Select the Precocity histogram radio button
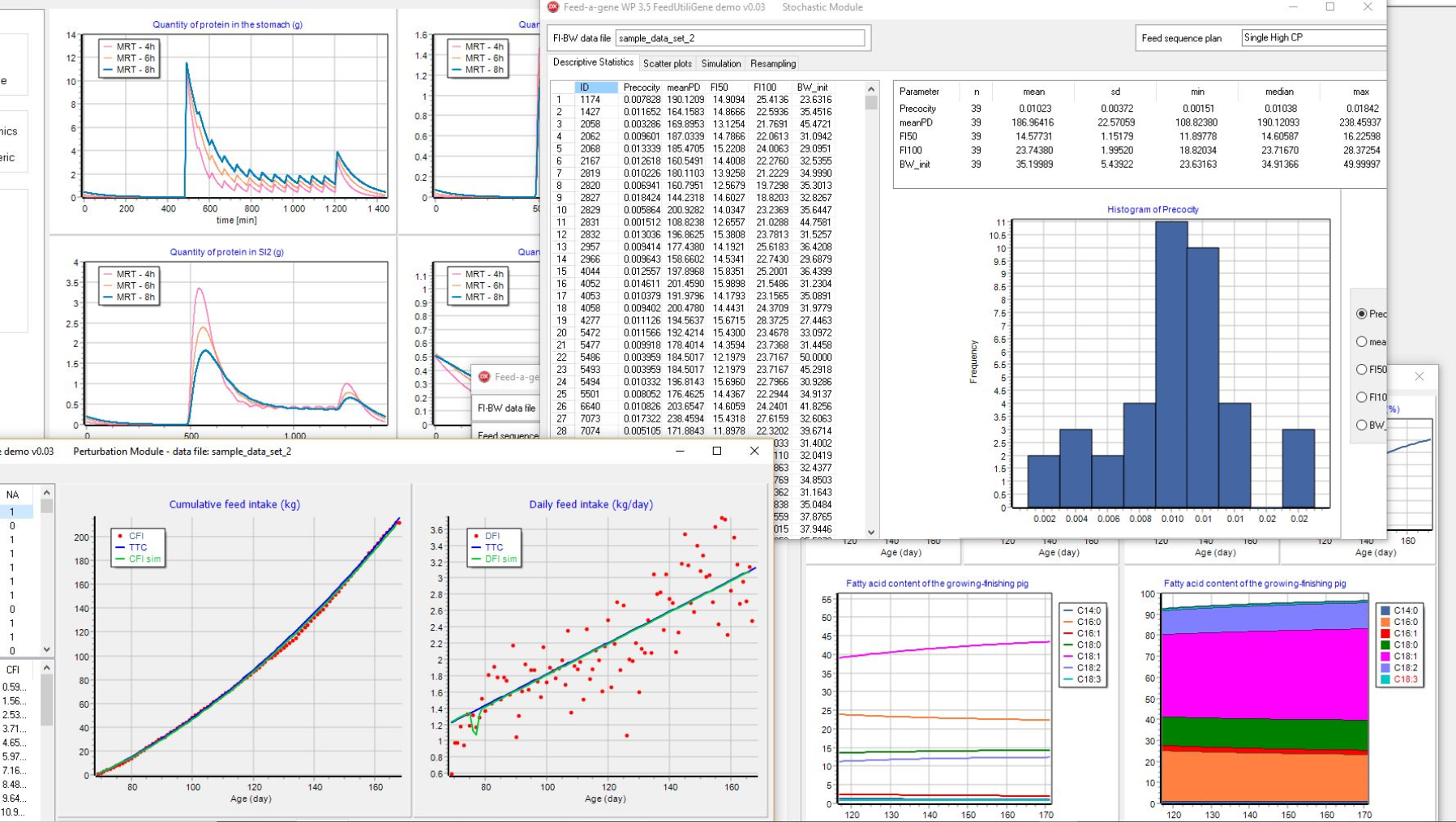The width and height of the screenshot is (1456, 822). (x=1361, y=314)
